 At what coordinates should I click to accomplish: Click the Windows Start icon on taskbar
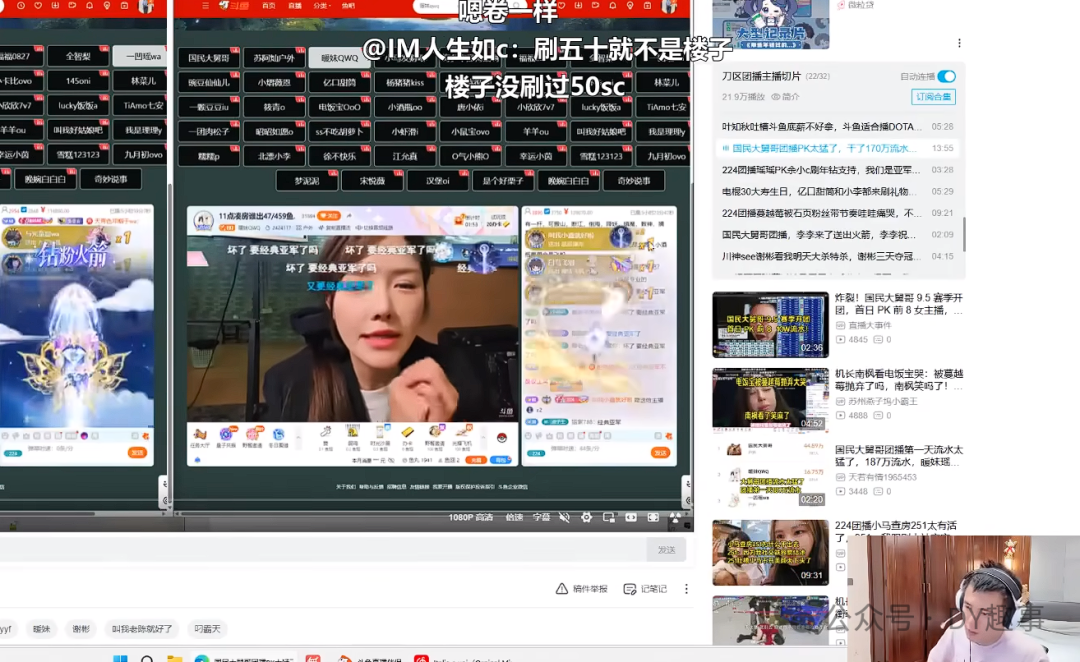tap(120, 659)
